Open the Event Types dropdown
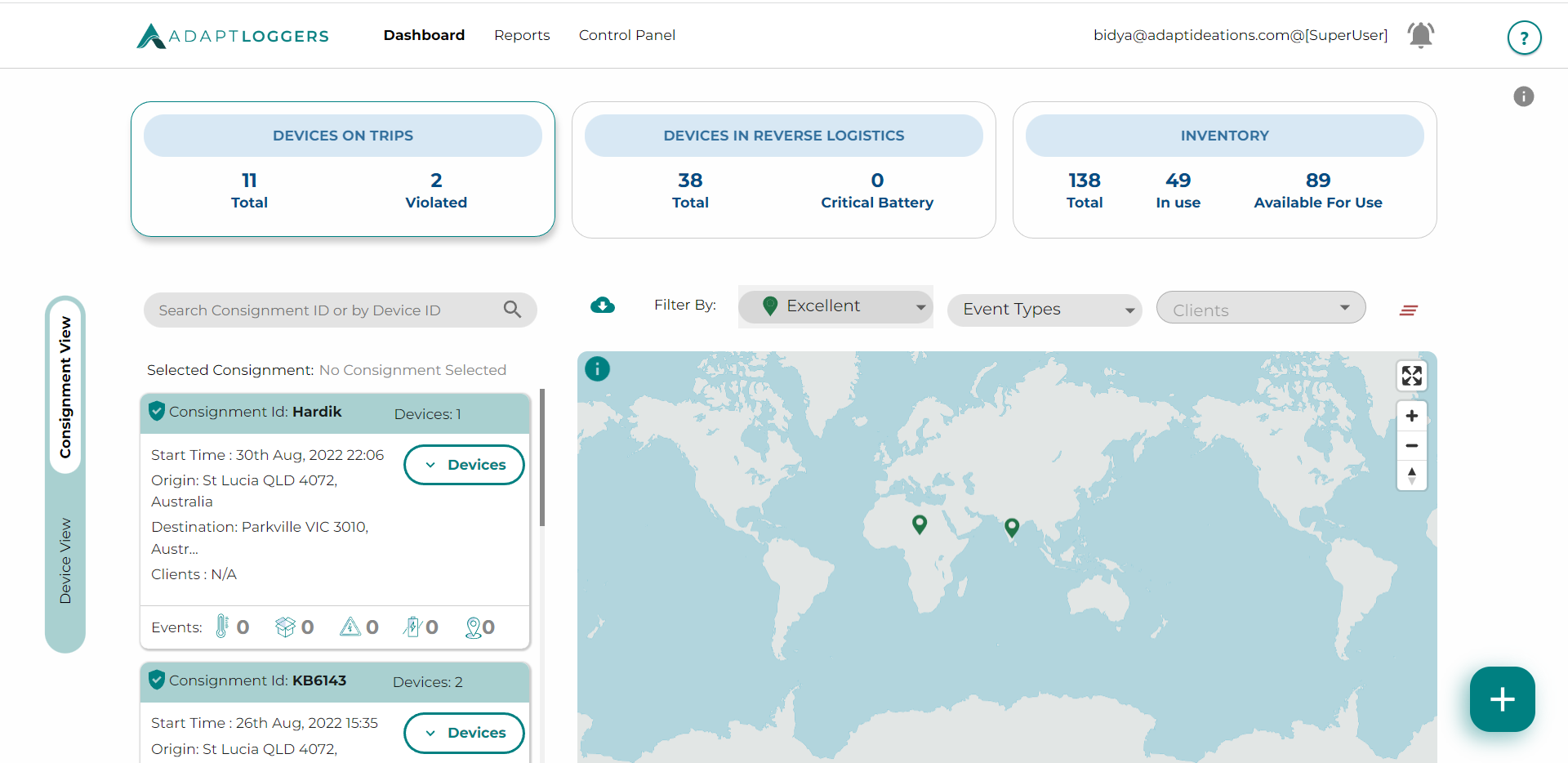 pos(1045,310)
